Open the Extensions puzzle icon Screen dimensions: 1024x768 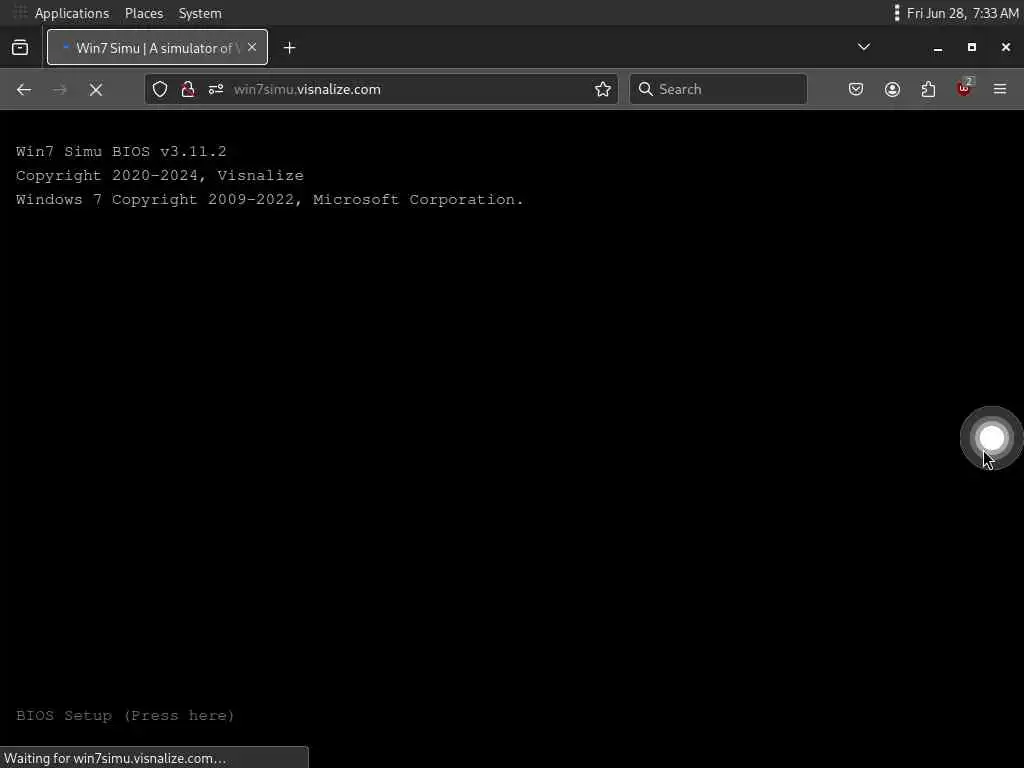928,89
